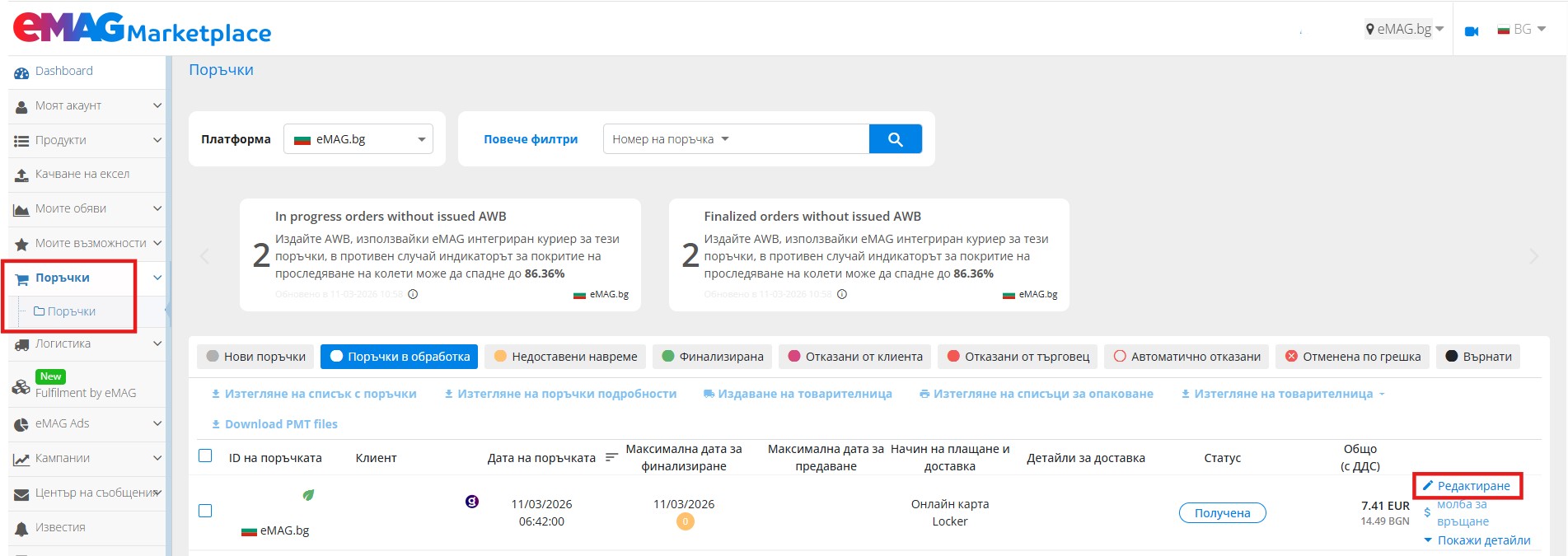Open the Платформа eMAG.bg combo box
The height and width of the screenshot is (556, 1568).
pos(358,139)
